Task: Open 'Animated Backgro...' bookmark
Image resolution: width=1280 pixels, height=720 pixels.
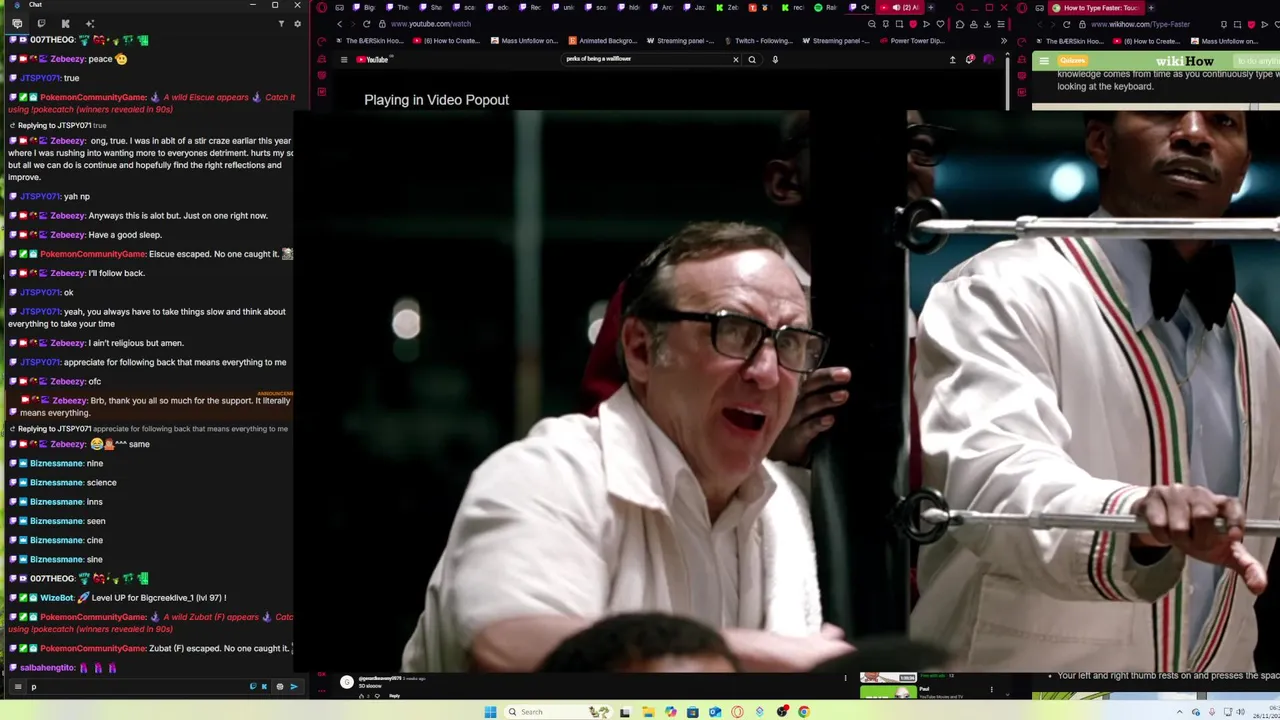Action: 602,41
